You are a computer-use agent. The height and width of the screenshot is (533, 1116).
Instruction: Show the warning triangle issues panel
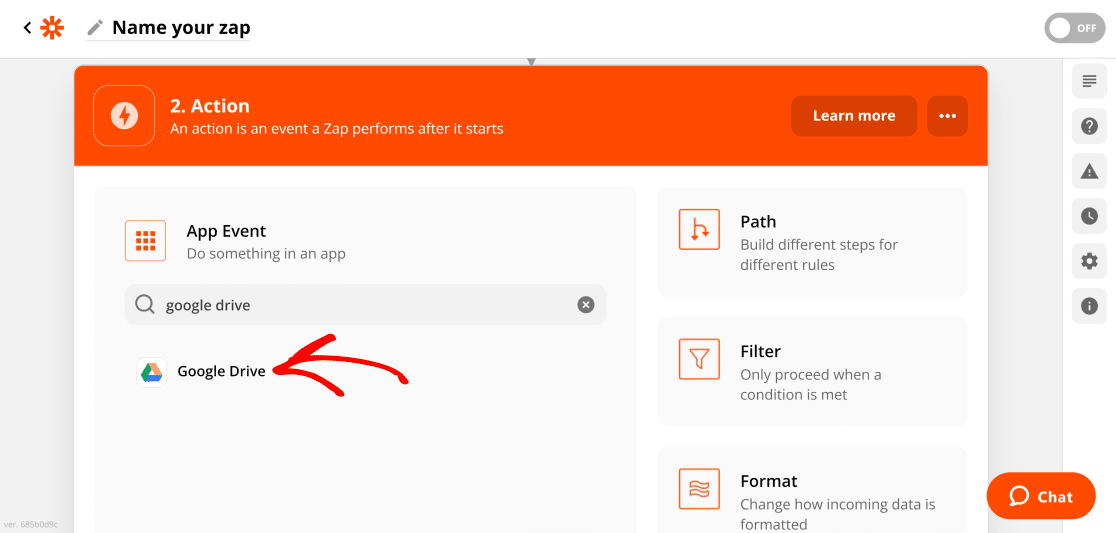pyautogui.click(x=1089, y=171)
